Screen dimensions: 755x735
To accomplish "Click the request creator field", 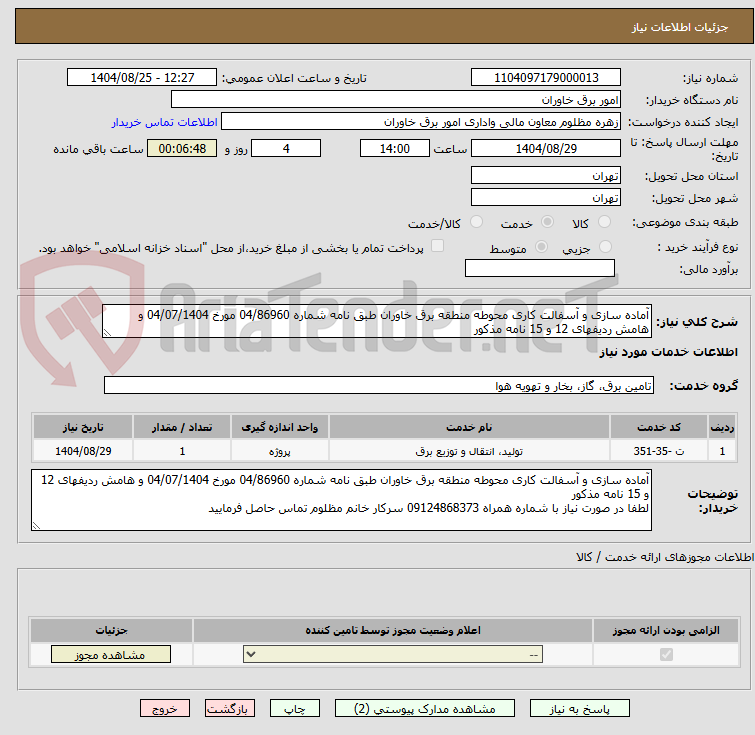I will pos(421,122).
